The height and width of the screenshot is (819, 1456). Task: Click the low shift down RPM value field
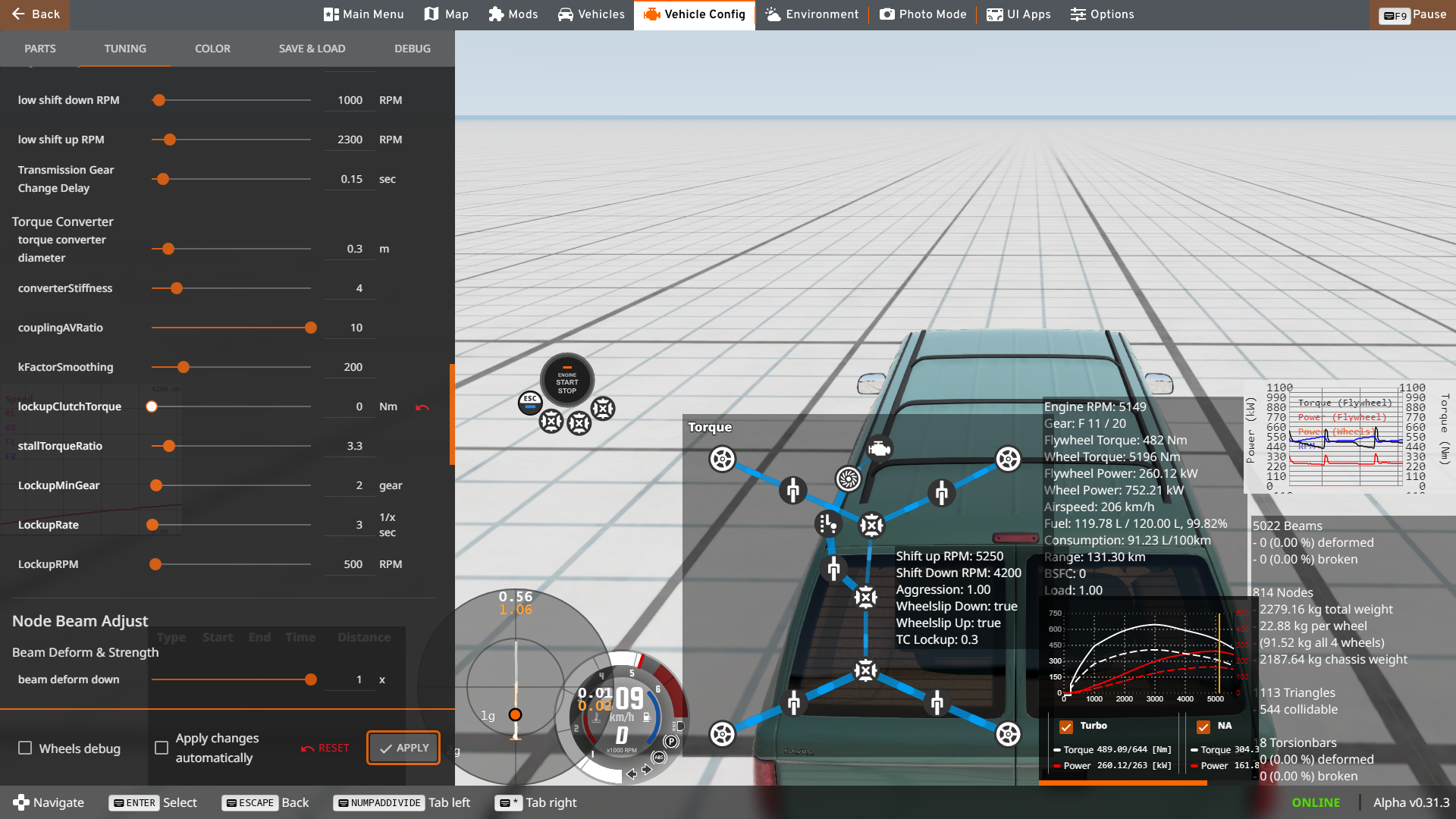(x=350, y=100)
